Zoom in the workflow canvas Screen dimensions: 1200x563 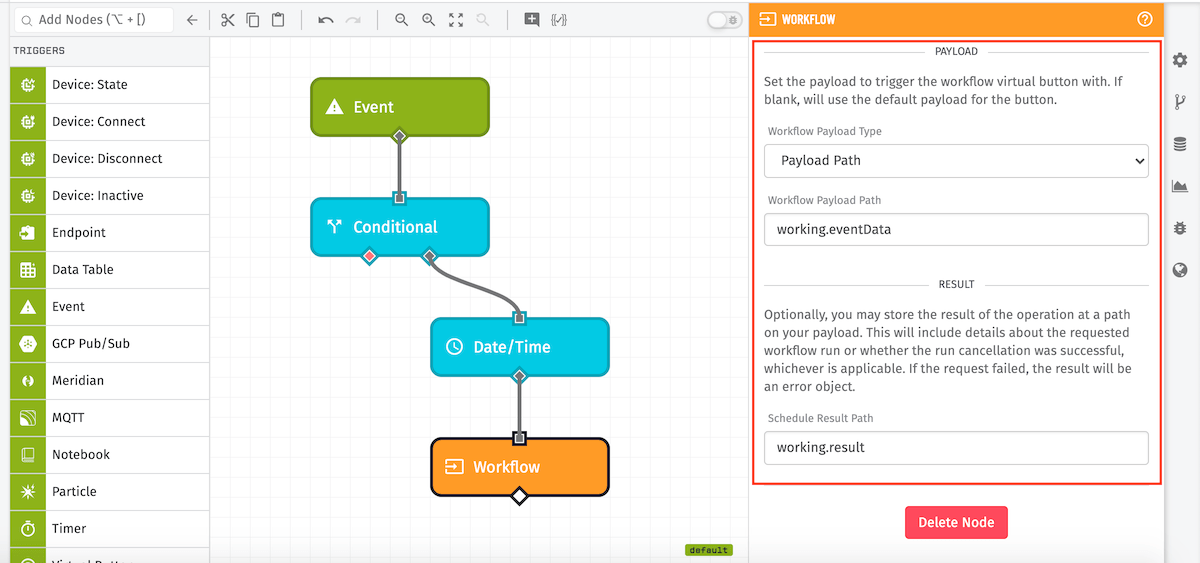[x=429, y=20]
